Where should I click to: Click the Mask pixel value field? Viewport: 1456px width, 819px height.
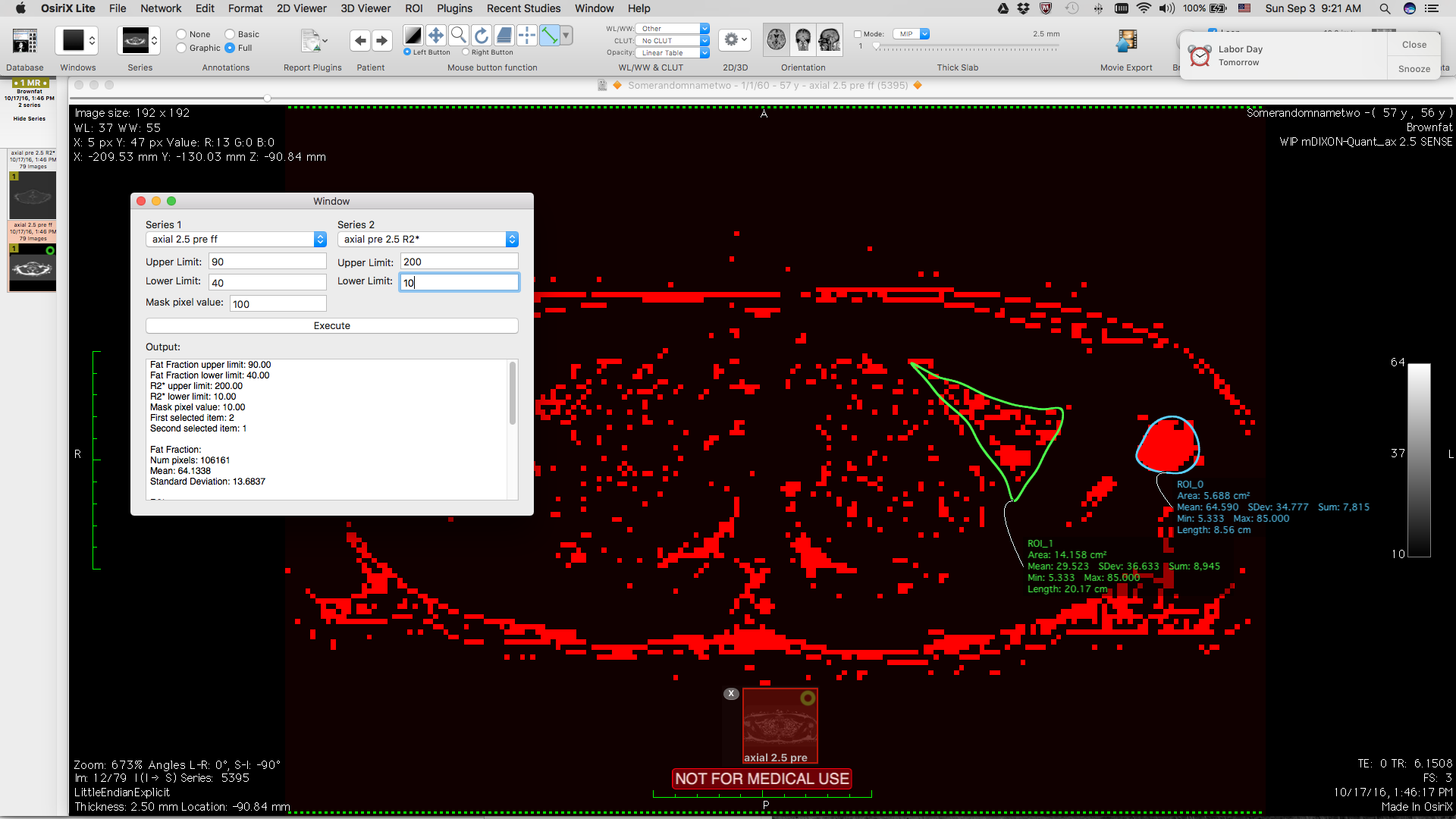pyautogui.click(x=278, y=304)
